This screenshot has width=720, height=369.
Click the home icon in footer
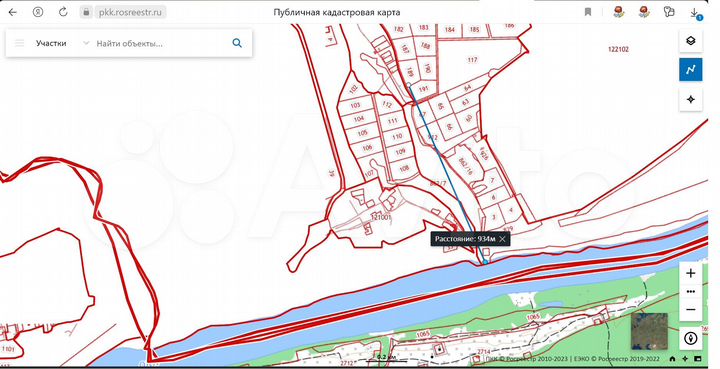pos(672,359)
